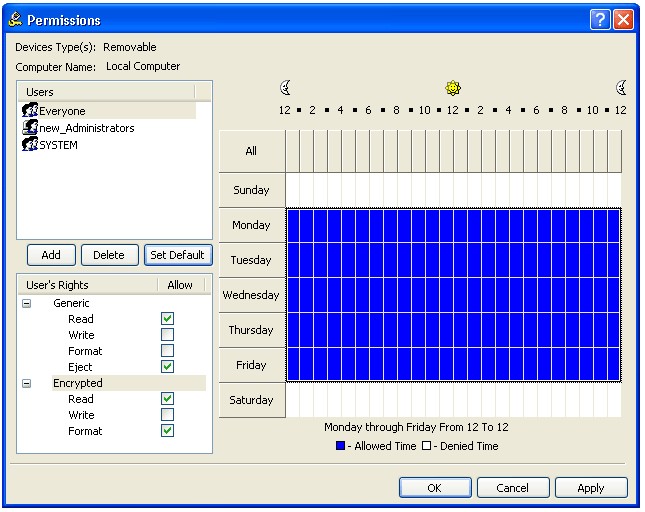
Task: Select the Tuesday row header
Action: coord(252,260)
